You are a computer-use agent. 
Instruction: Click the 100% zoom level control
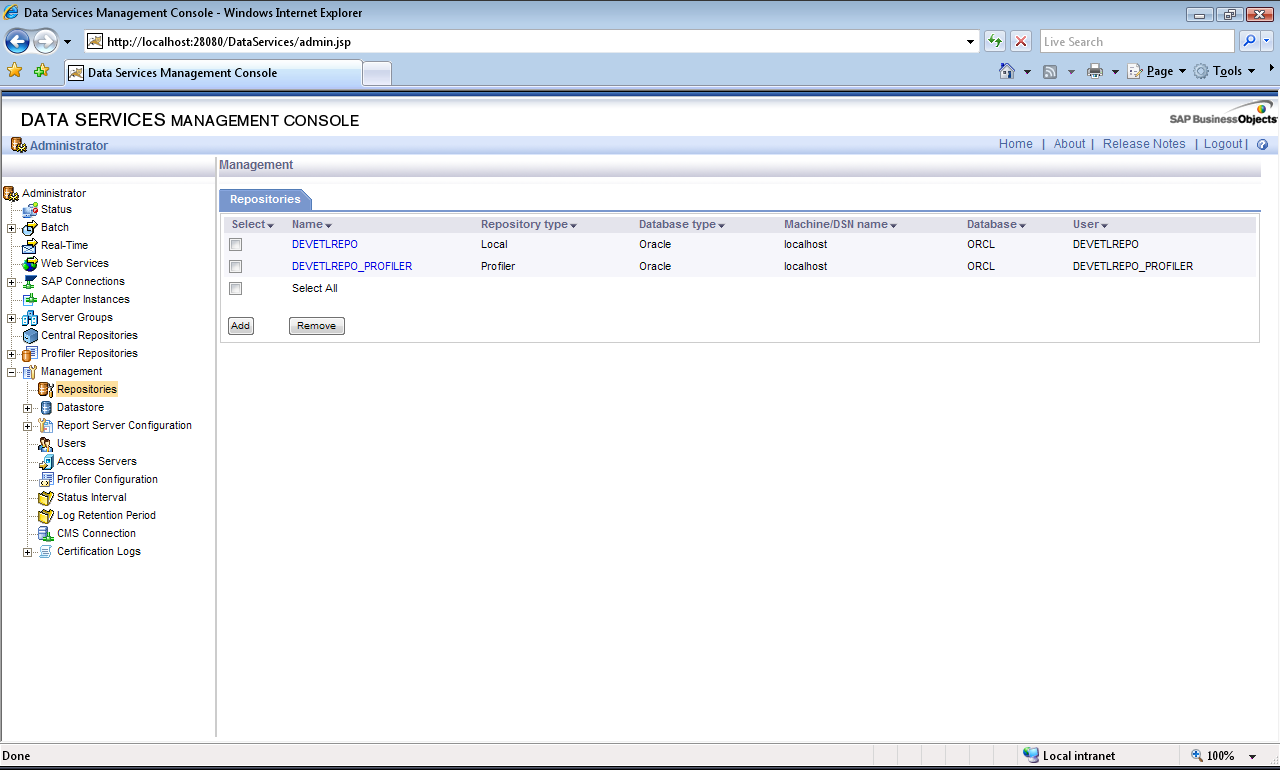coord(1226,756)
